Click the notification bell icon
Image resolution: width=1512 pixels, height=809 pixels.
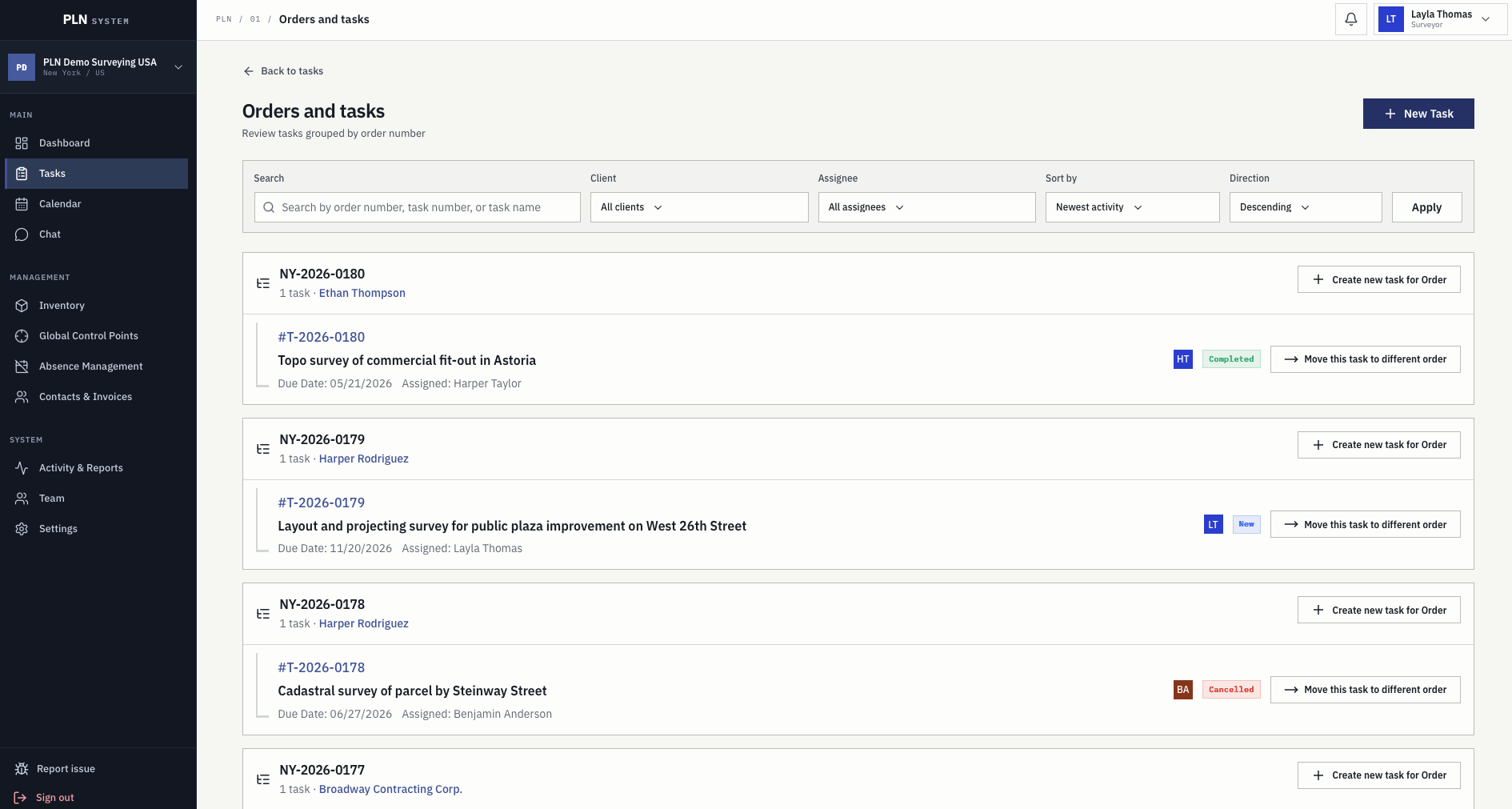pyautogui.click(x=1350, y=19)
